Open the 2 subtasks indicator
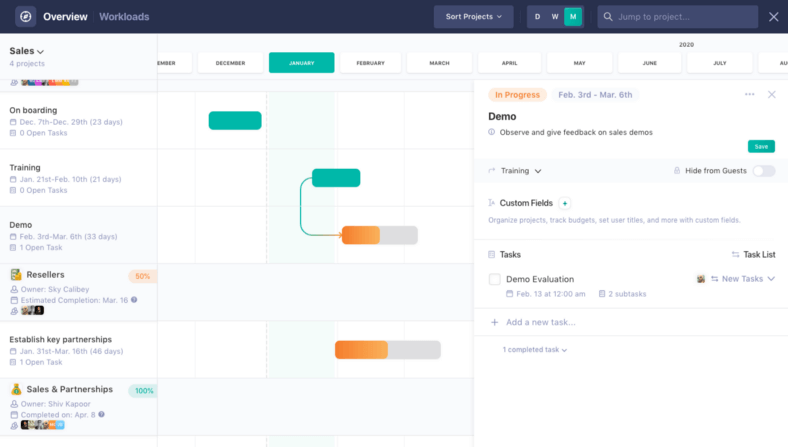This screenshot has width=788, height=447. pyautogui.click(x=622, y=294)
